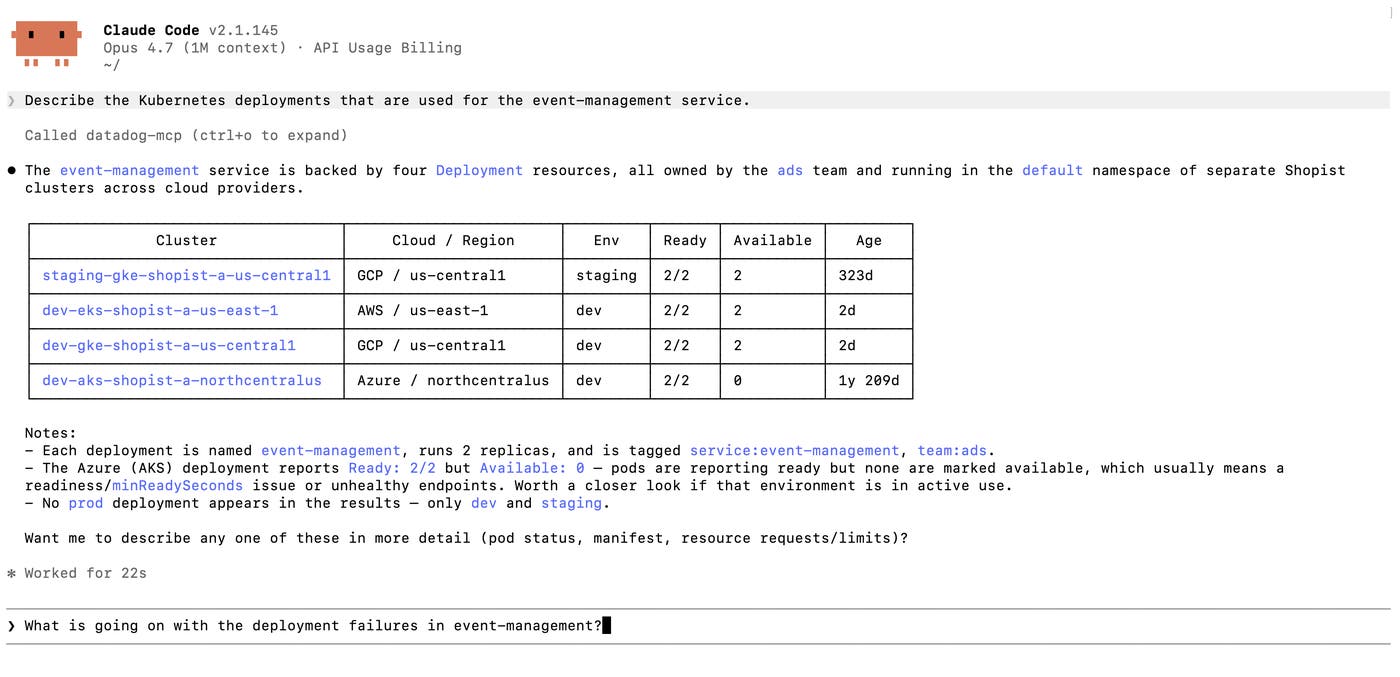Screen dimensions: 1400x677
Task: Click the bullet marker before the response
Action: point(12,170)
